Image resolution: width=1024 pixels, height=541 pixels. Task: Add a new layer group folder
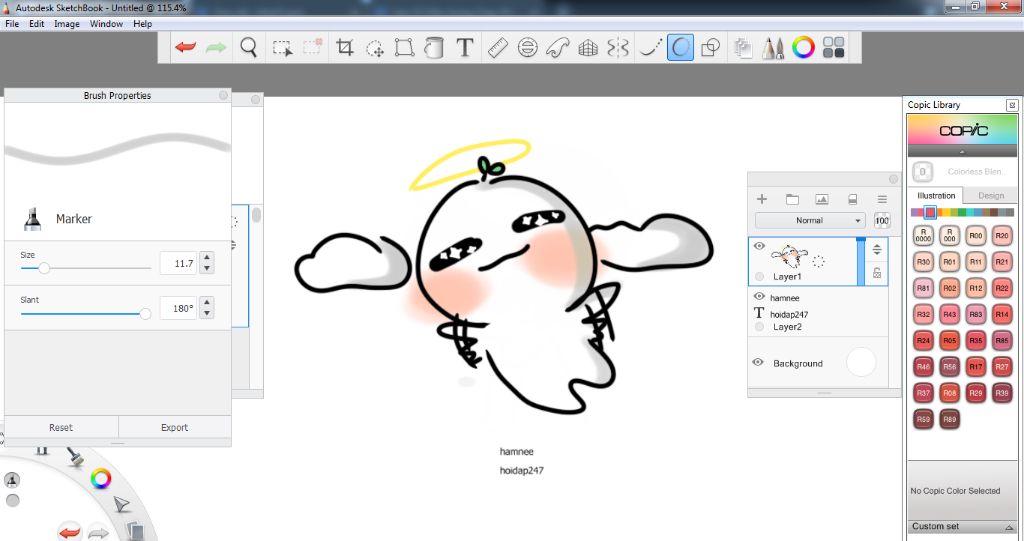click(792, 199)
